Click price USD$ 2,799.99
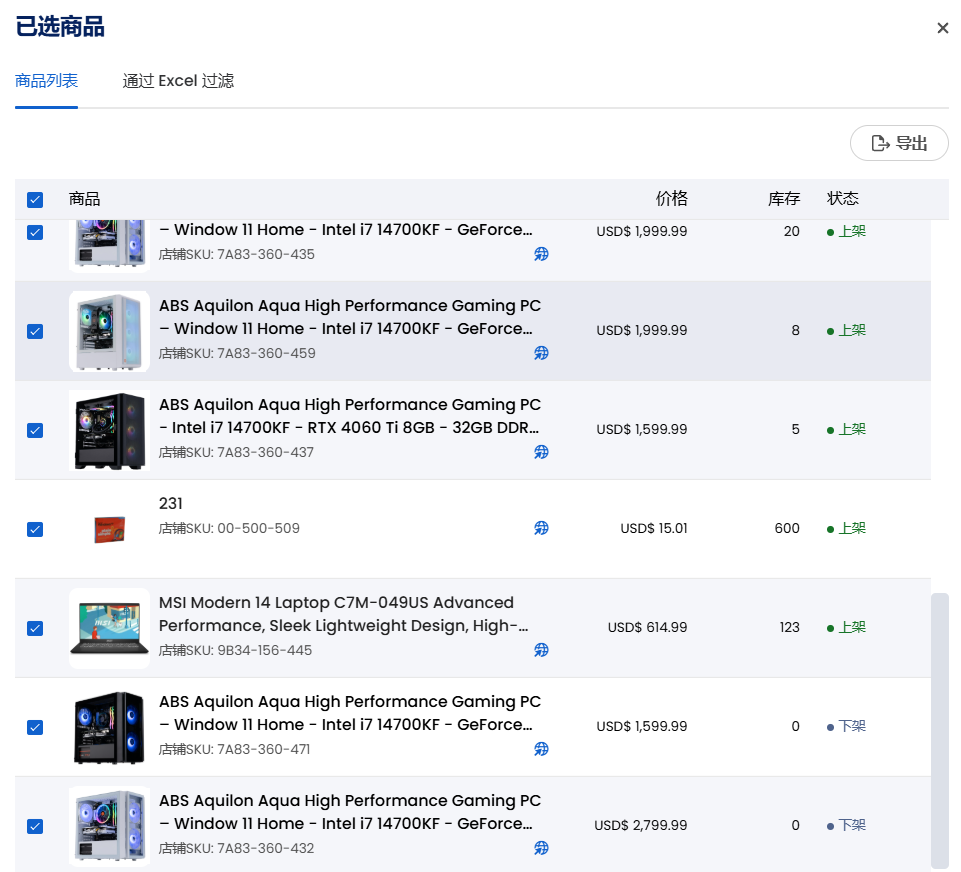961x872 pixels. (x=640, y=825)
